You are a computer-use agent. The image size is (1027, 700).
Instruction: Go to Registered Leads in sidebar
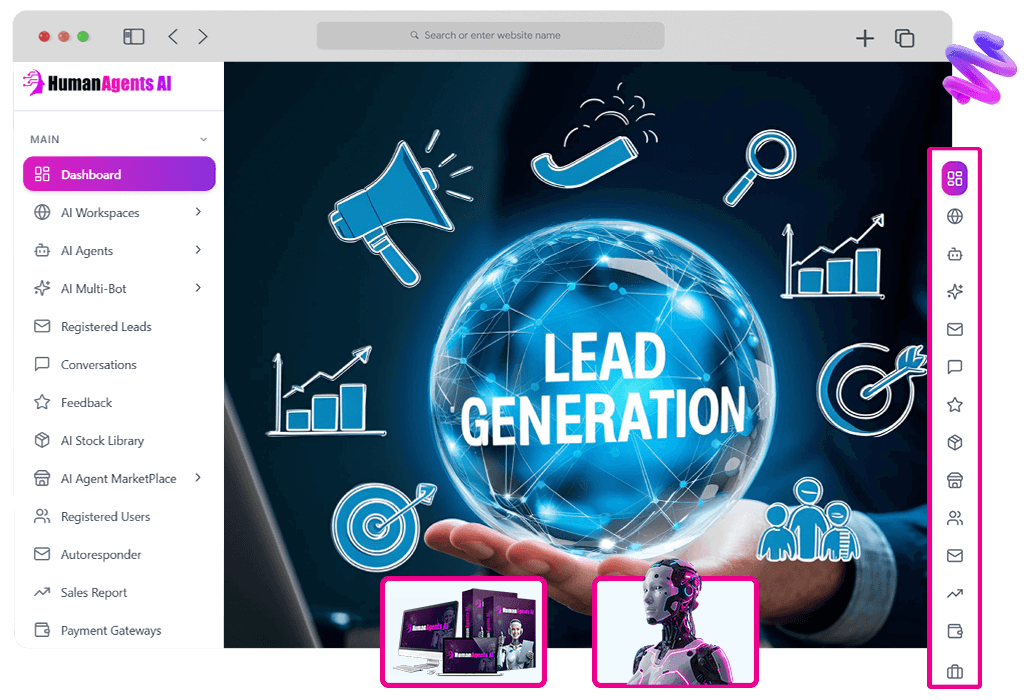[105, 327]
